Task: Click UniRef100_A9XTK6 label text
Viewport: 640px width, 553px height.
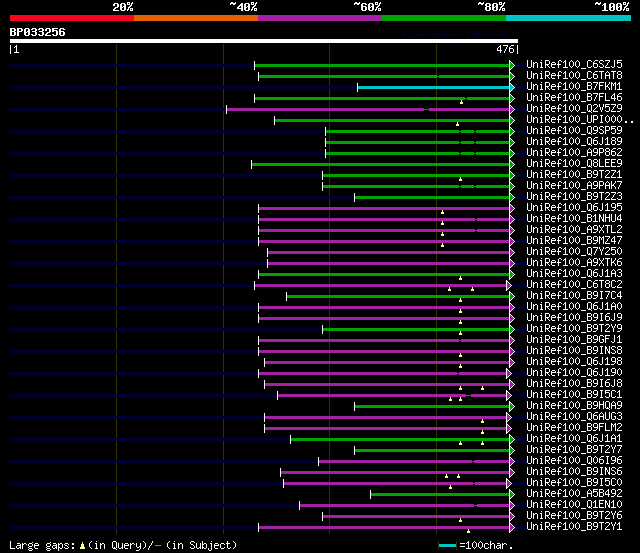Action: [574, 263]
